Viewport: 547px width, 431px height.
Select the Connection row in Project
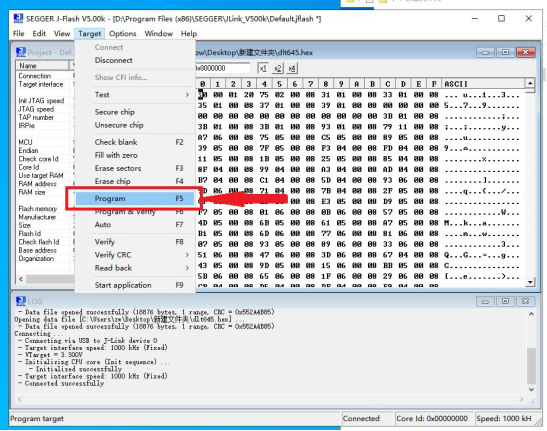coord(44,76)
